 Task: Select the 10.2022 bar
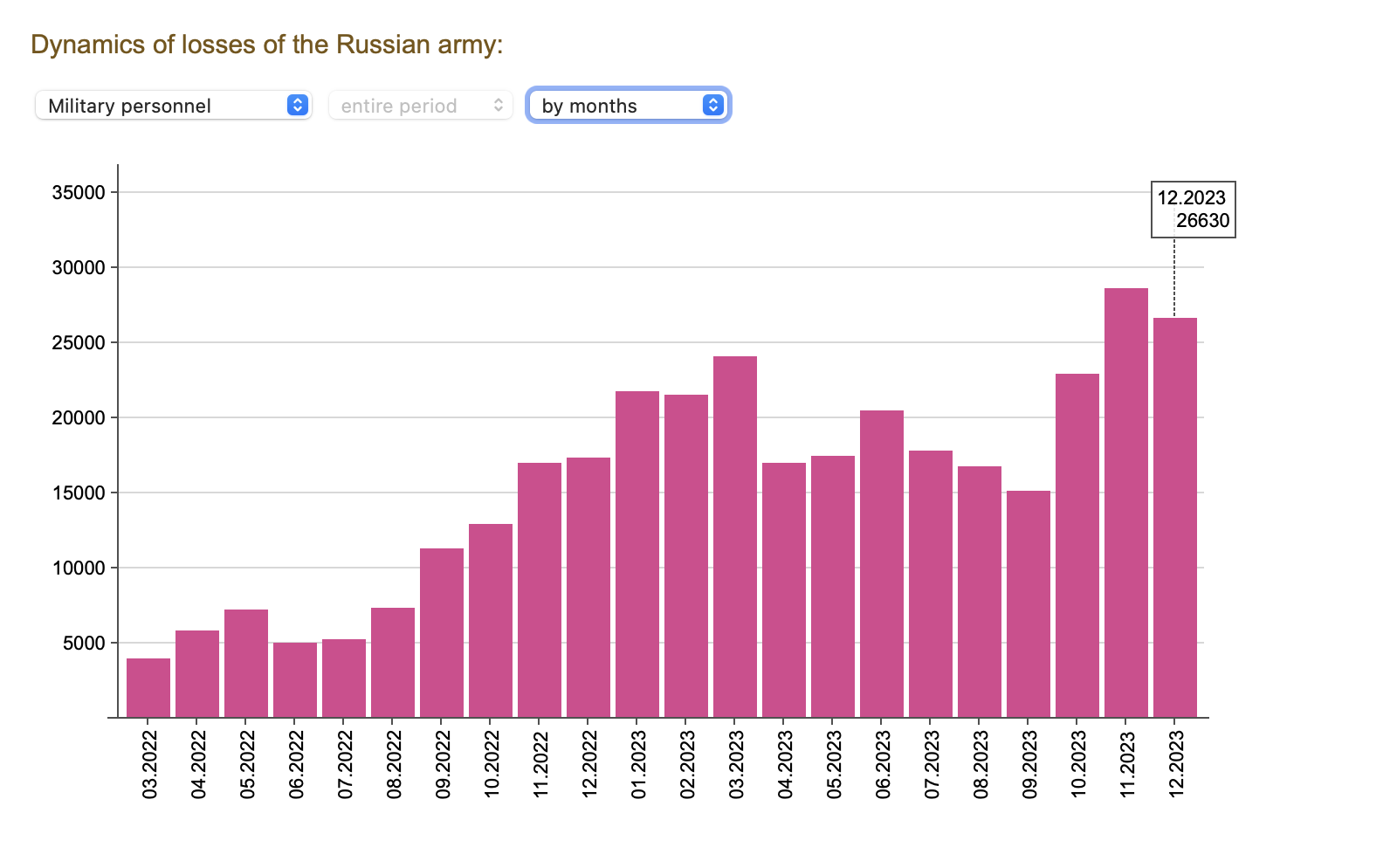click(491, 621)
